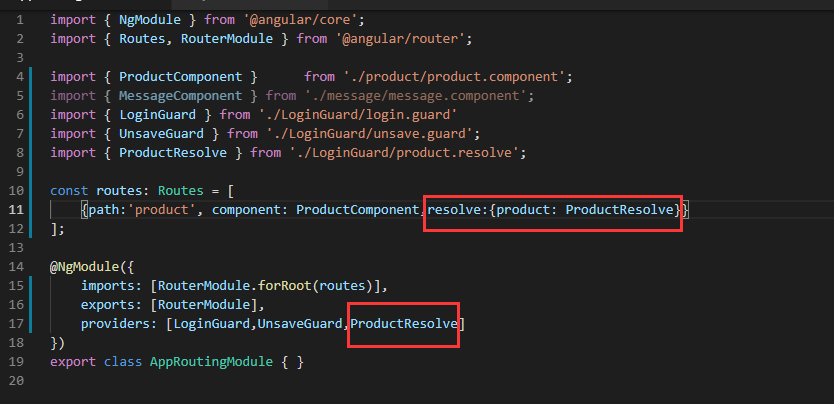Click 'NgModule' in the first import
The height and width of the screenshot is (404, 834).
pos(150,20)
